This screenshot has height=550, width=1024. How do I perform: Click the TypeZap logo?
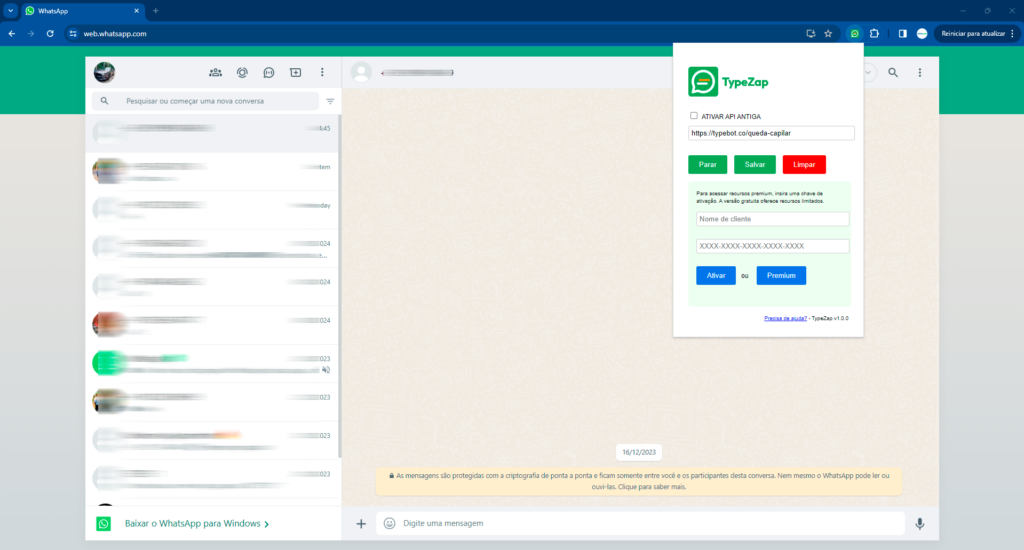[x=728, y=82]
